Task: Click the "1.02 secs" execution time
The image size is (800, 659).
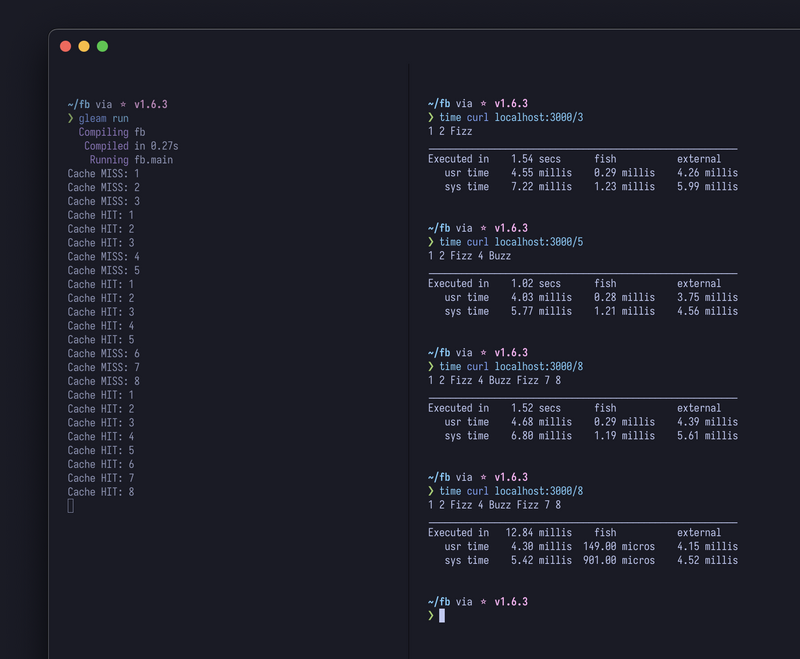Action: coord(536,284)
